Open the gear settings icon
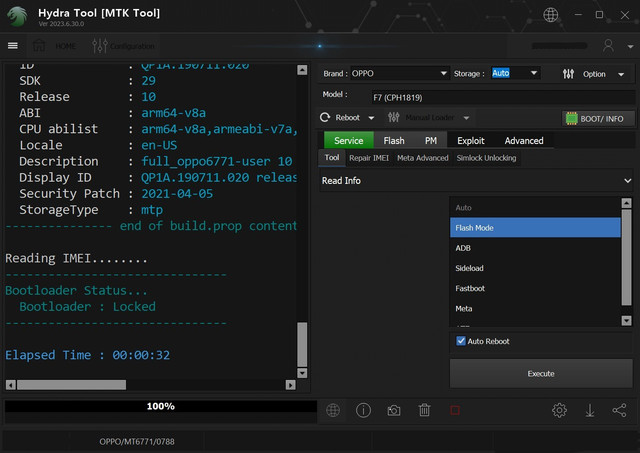This screenshot has width=640, height=453. coord(559,410)
